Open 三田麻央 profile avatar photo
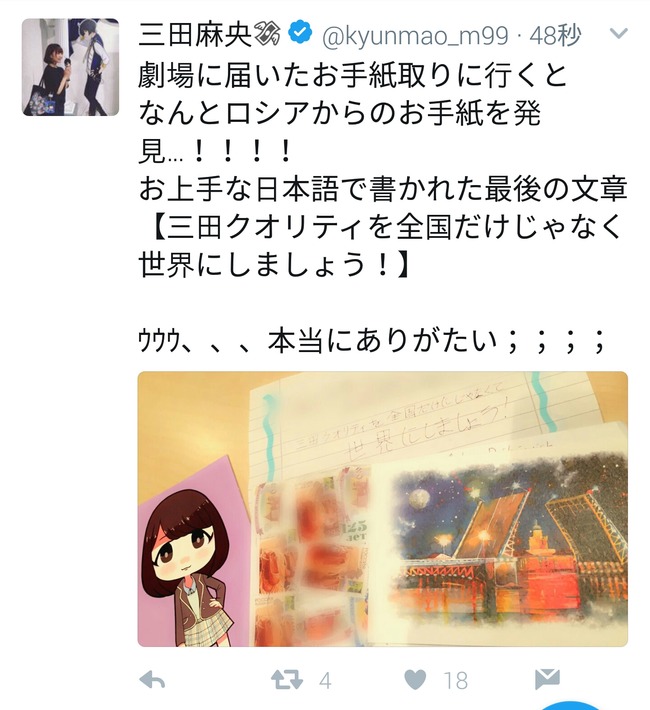 click(70, 67)
